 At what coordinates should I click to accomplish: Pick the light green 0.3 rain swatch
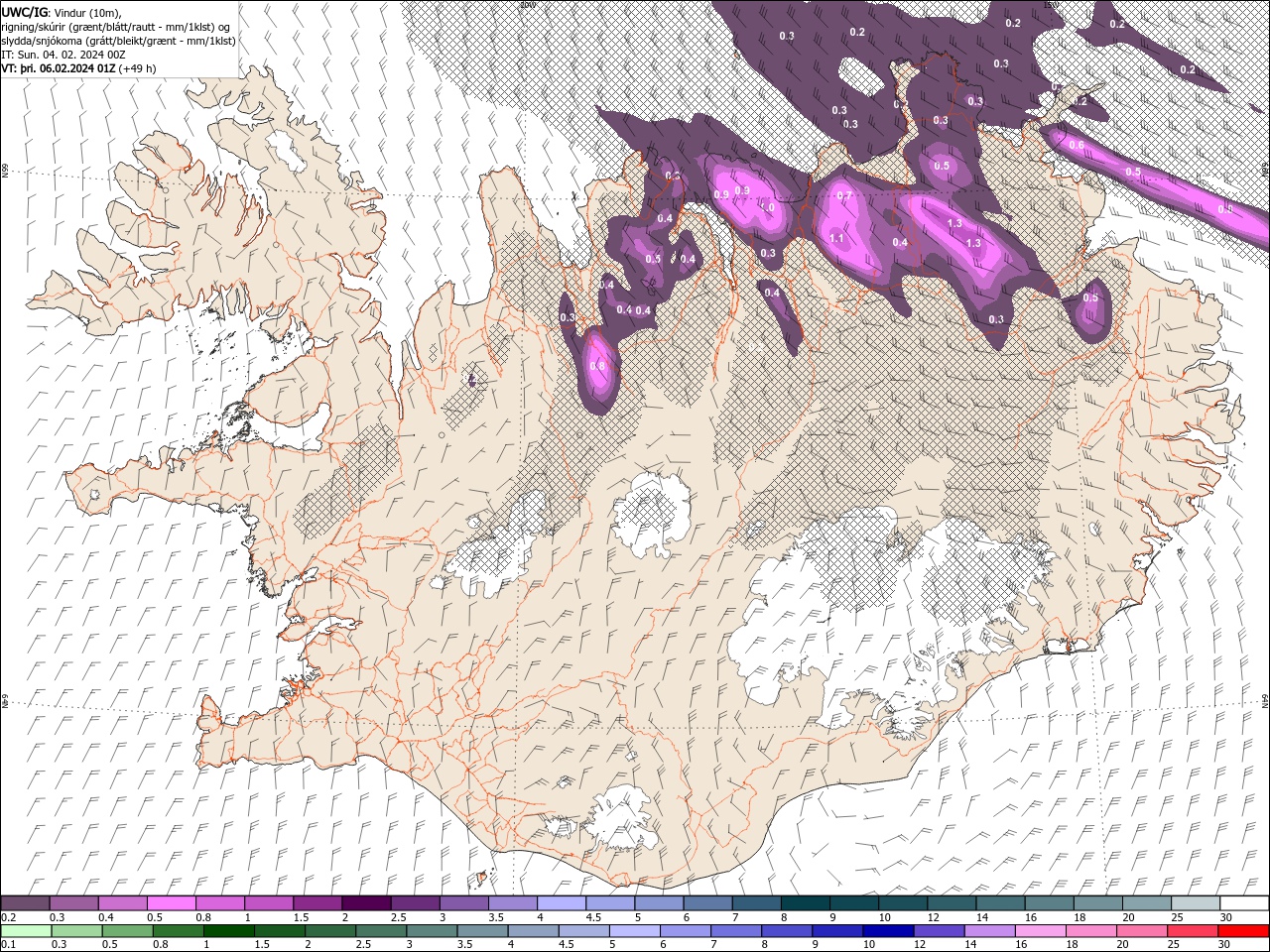(76, 930)
